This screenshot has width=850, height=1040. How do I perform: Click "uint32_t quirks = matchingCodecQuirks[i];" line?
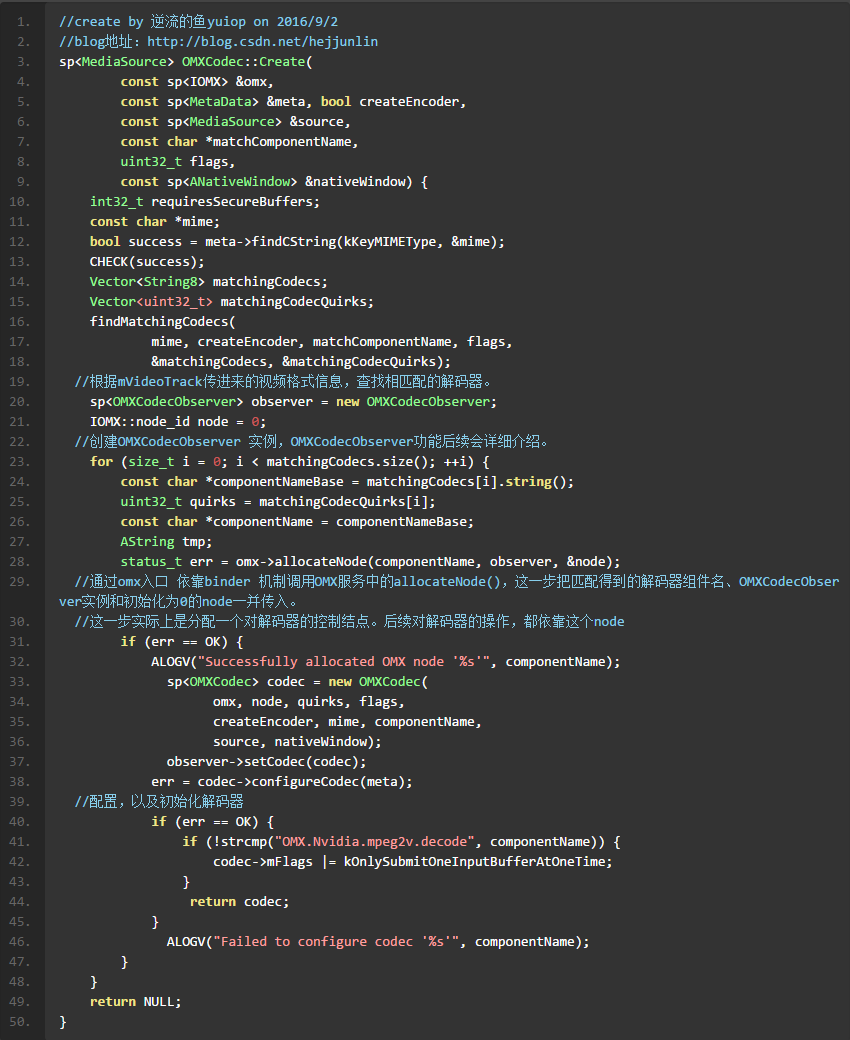(x=278, y=501)
